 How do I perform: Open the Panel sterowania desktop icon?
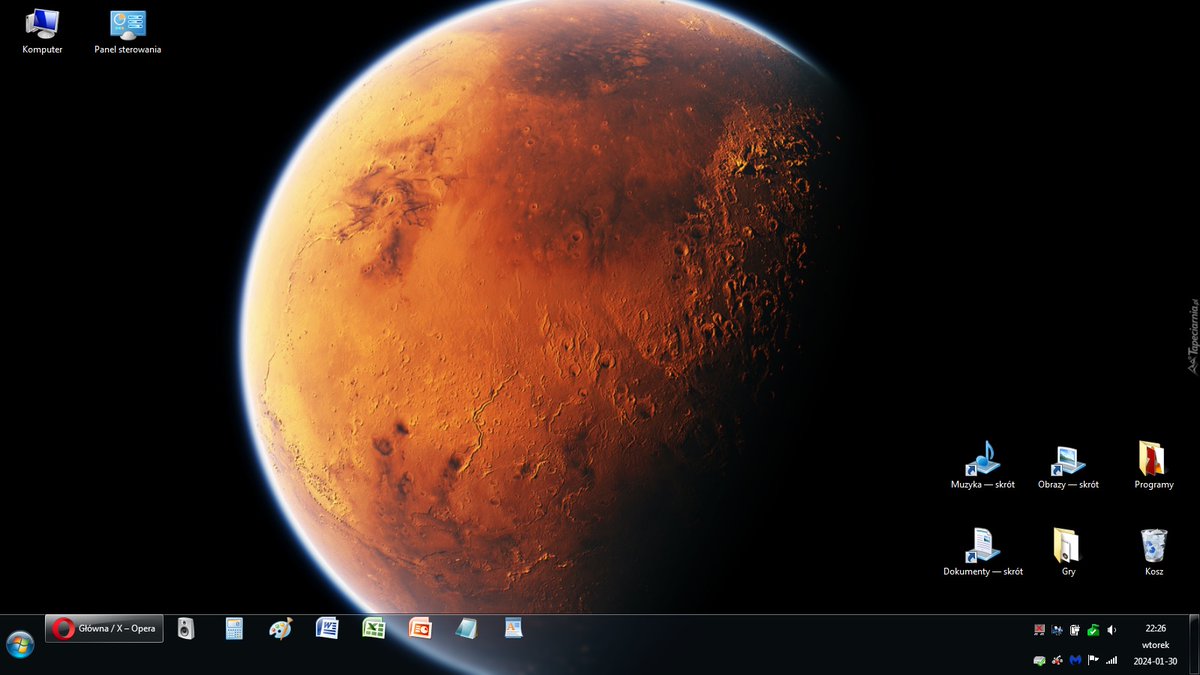click(x=128, y=31)
